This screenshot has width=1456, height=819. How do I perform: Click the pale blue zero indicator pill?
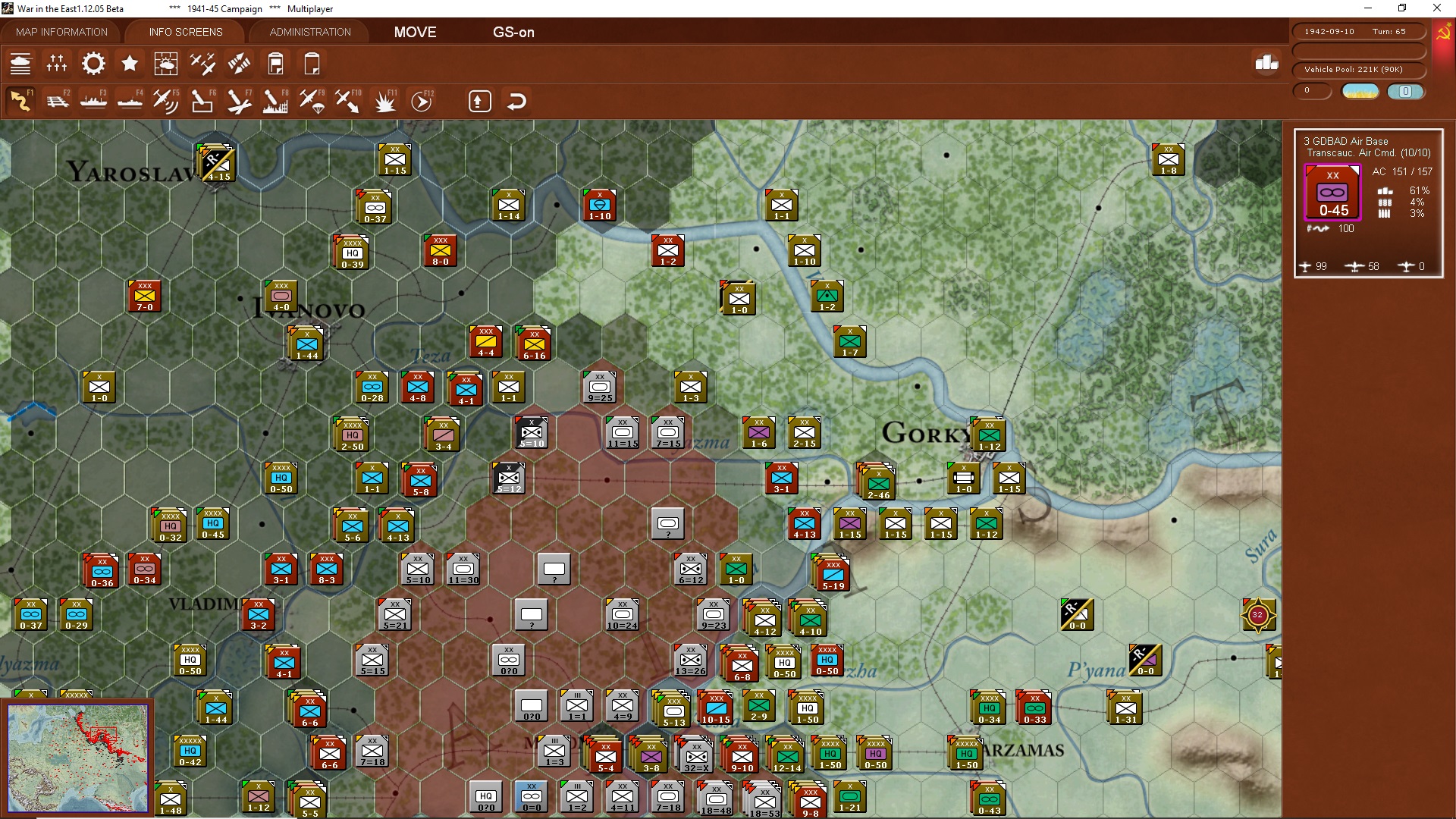1405,91
